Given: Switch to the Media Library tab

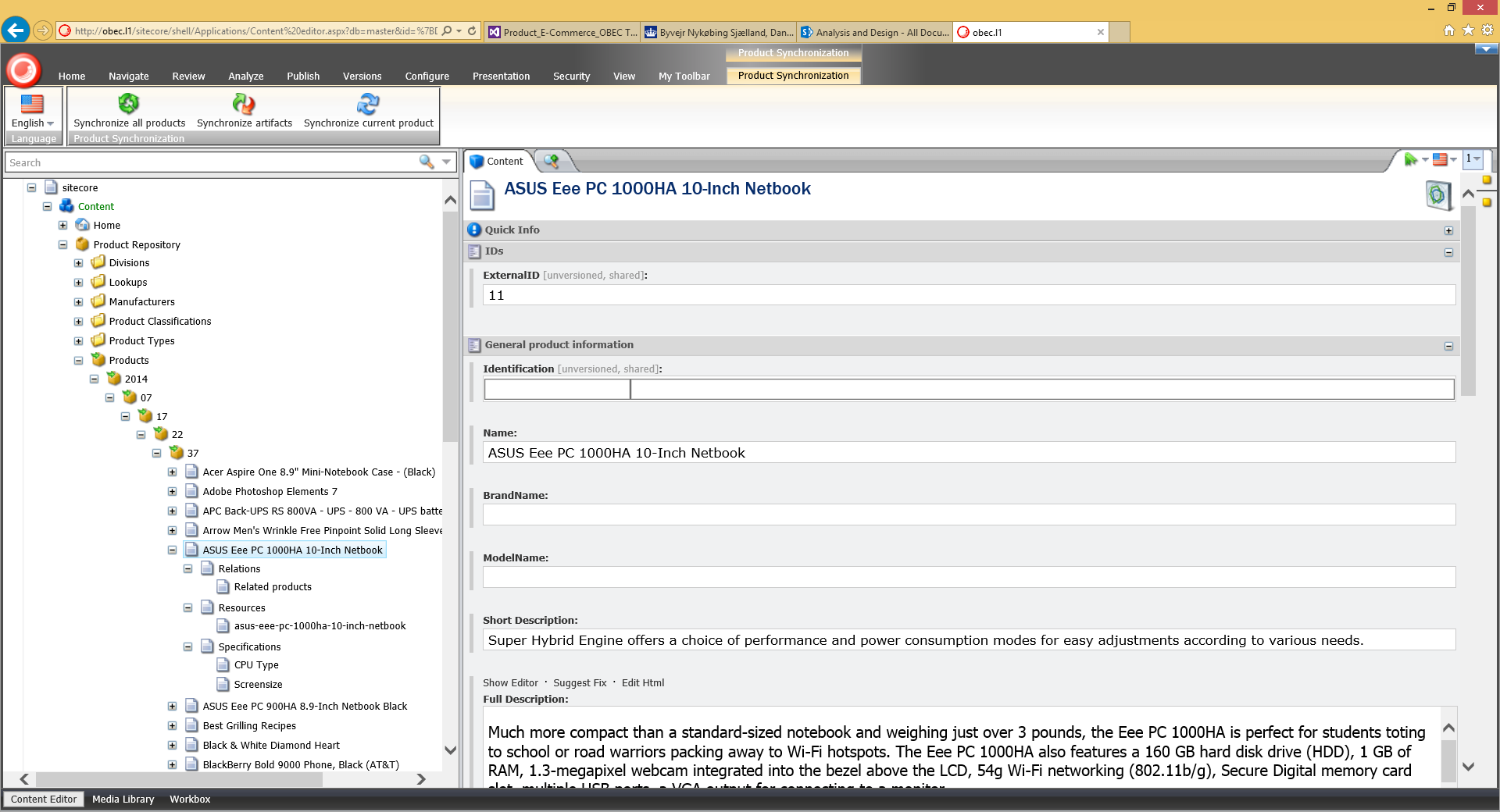Looking at the screenshot, I should click(x=123, y=799).
